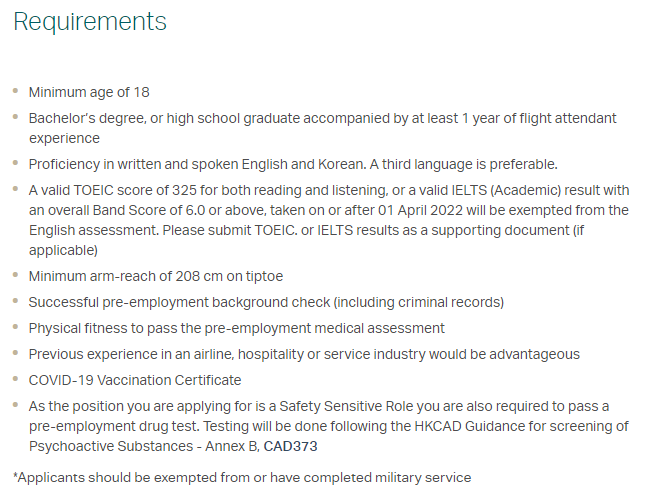
Task: Click the bullet dot beside Bachelor's degree
Action: point(16,117)
